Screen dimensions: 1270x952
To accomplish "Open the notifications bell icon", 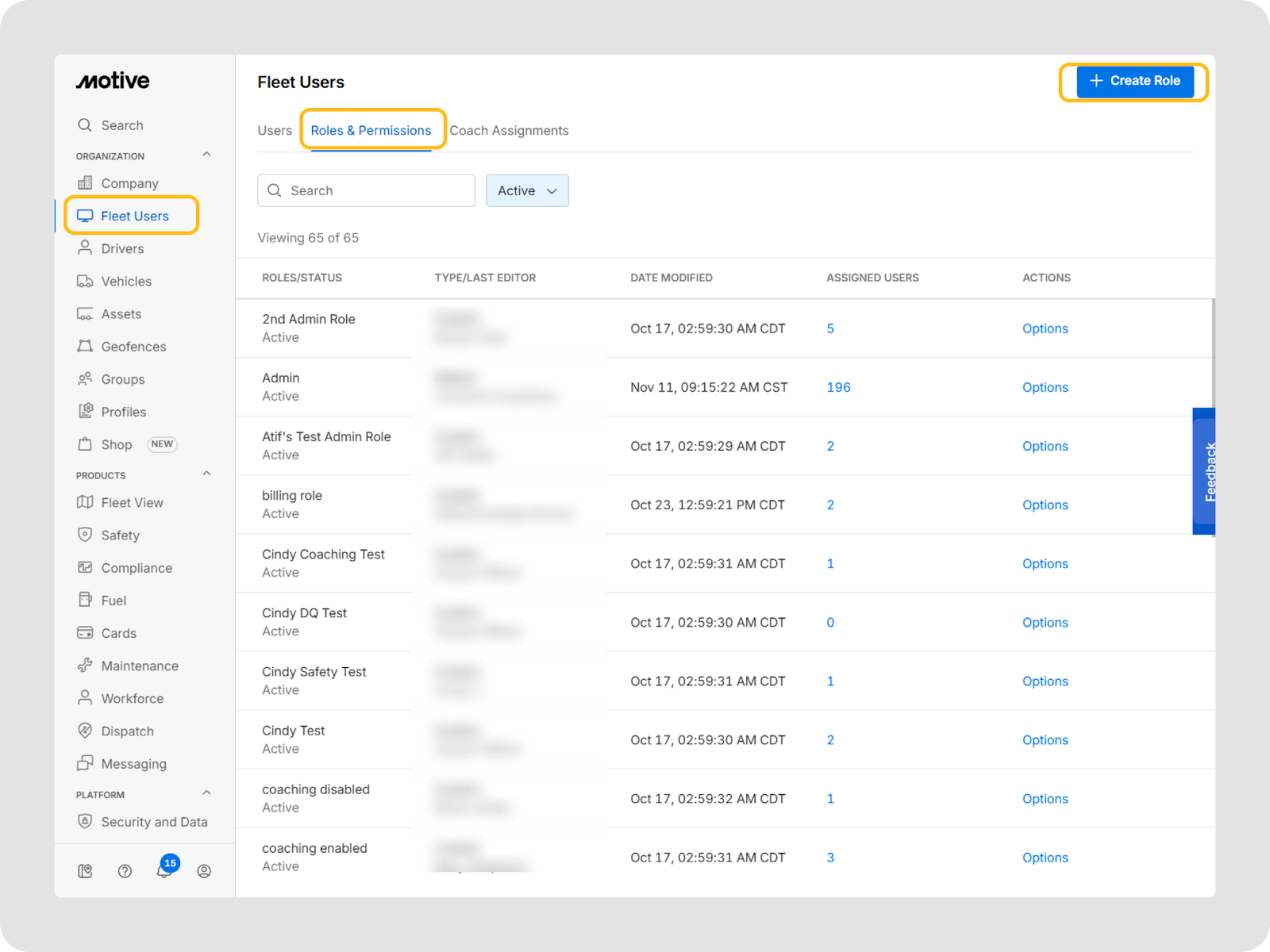I will pos(164,870).
